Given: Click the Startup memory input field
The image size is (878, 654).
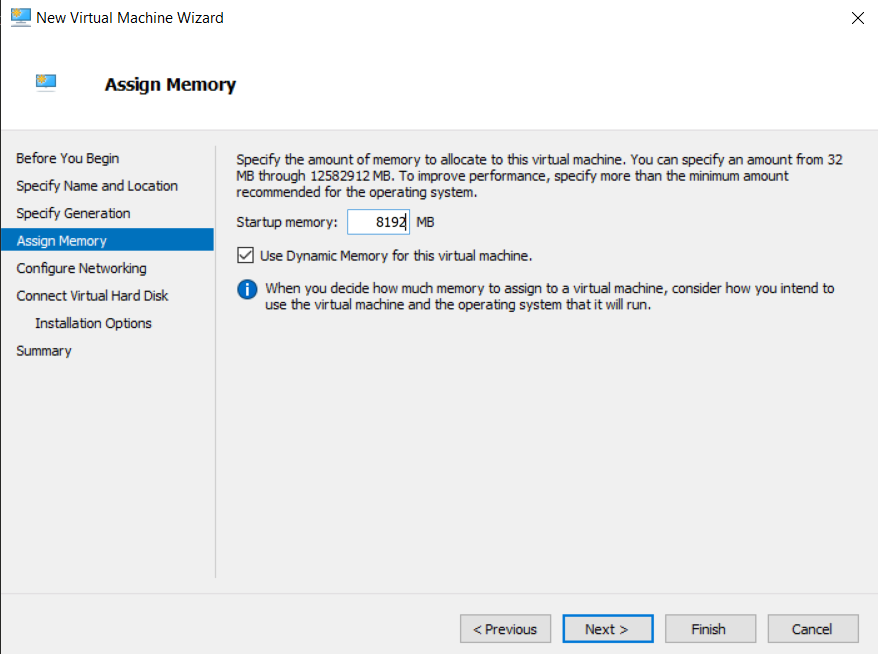Looking at the screenshot, I should [379, 222].
